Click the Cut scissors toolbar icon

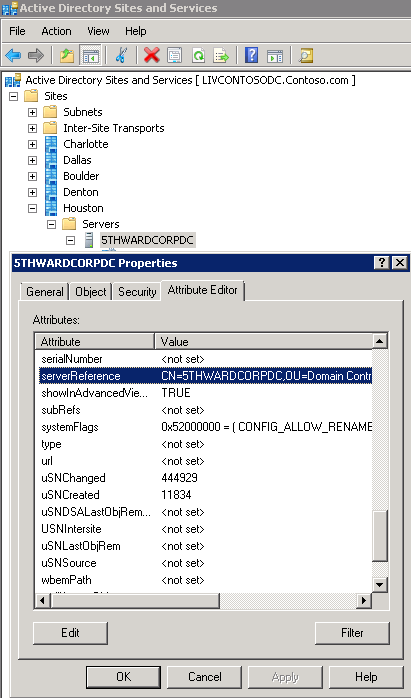click(x=121, y=56)
